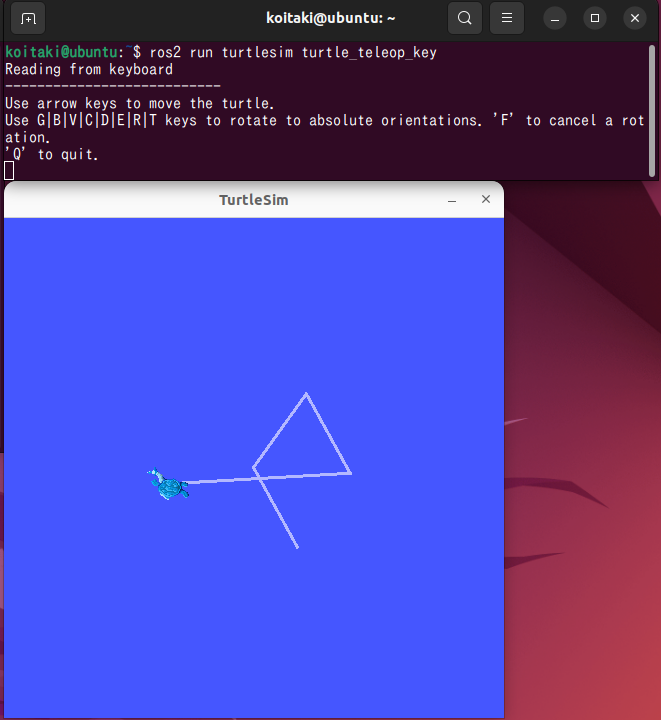Minimize the TurtleSim window

tap(452, 200)
